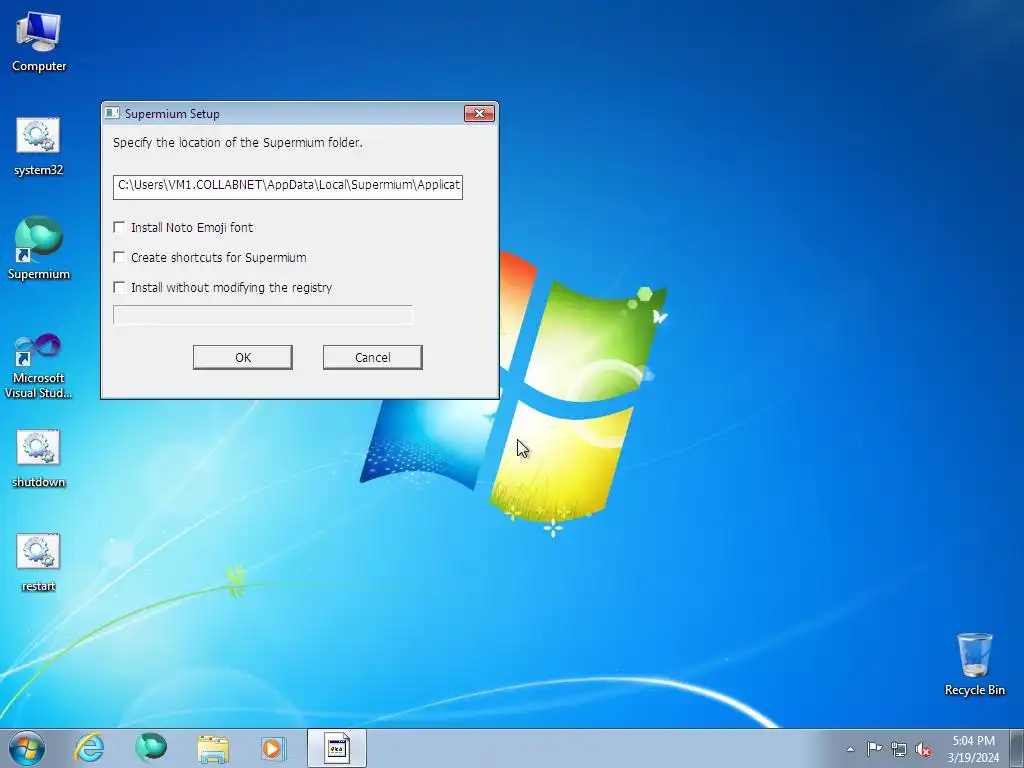The height and width of the screenshot is (768, 1024).
Task: Click the setup progress bar
Action: 263,315
